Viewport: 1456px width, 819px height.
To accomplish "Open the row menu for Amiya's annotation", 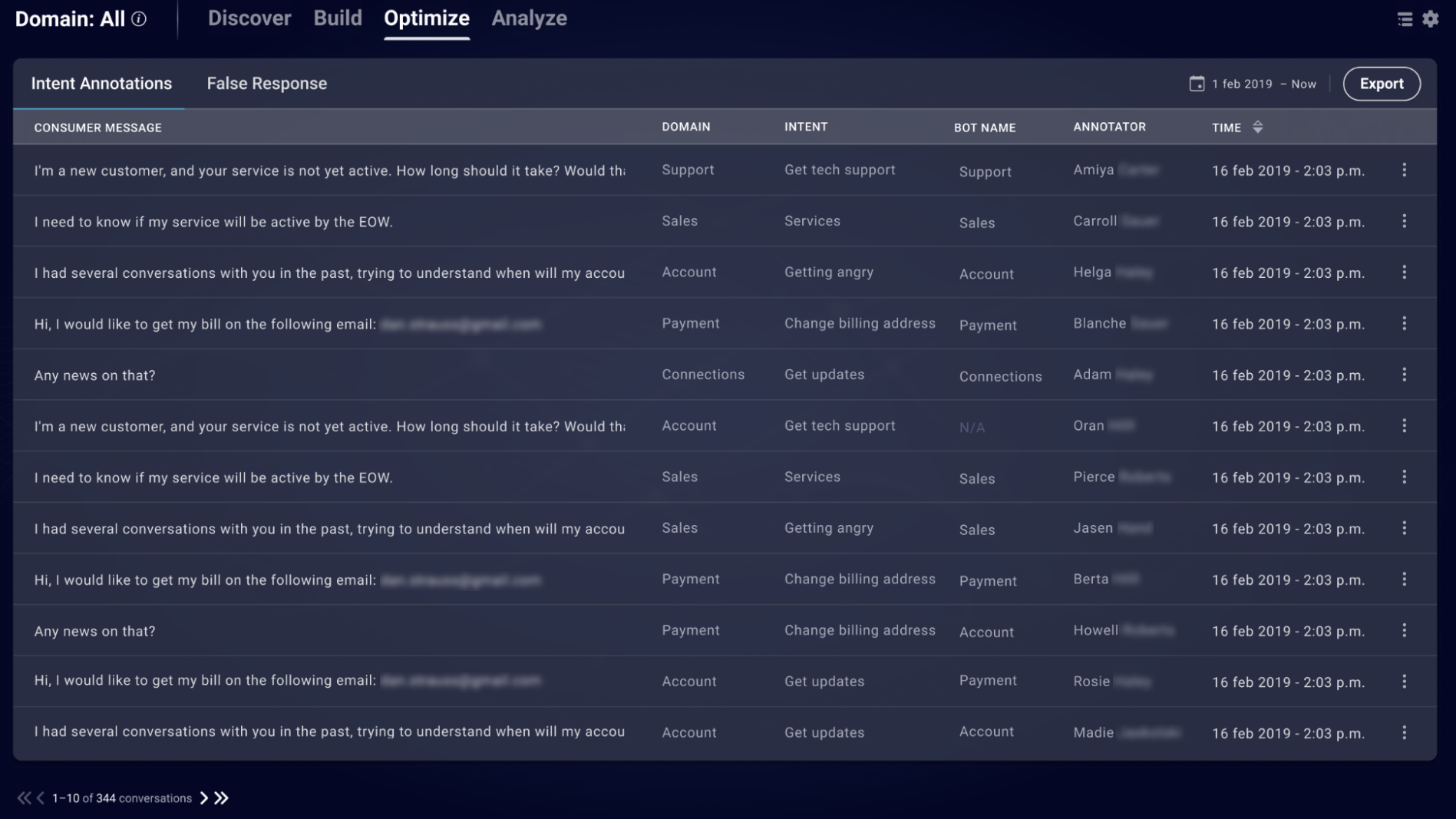I will point(1404,170).
